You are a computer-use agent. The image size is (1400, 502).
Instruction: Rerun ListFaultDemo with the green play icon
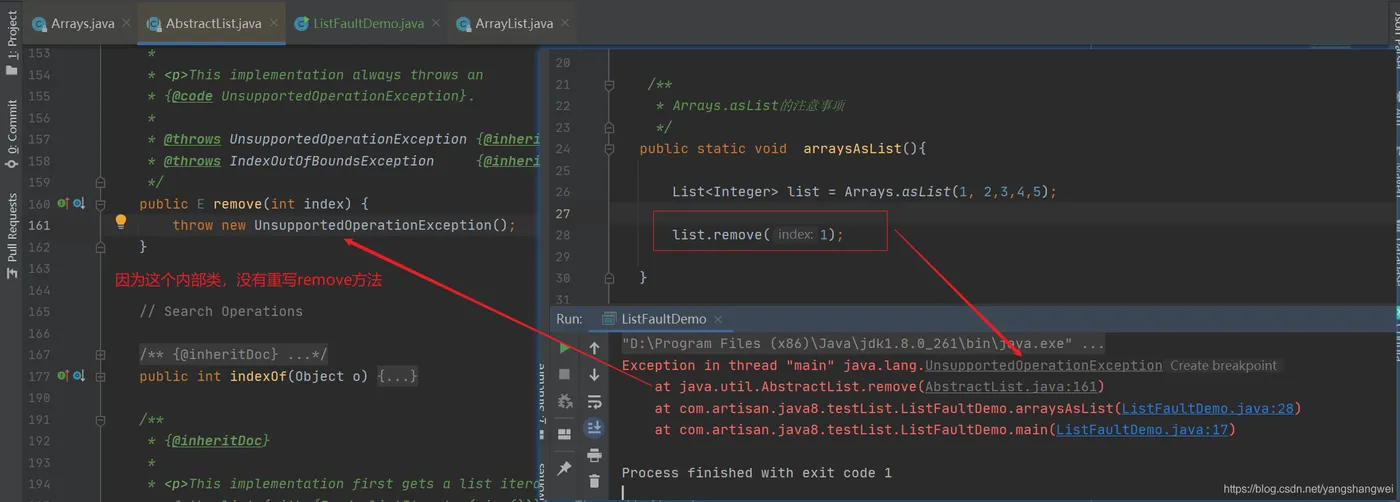pos(564,348)
